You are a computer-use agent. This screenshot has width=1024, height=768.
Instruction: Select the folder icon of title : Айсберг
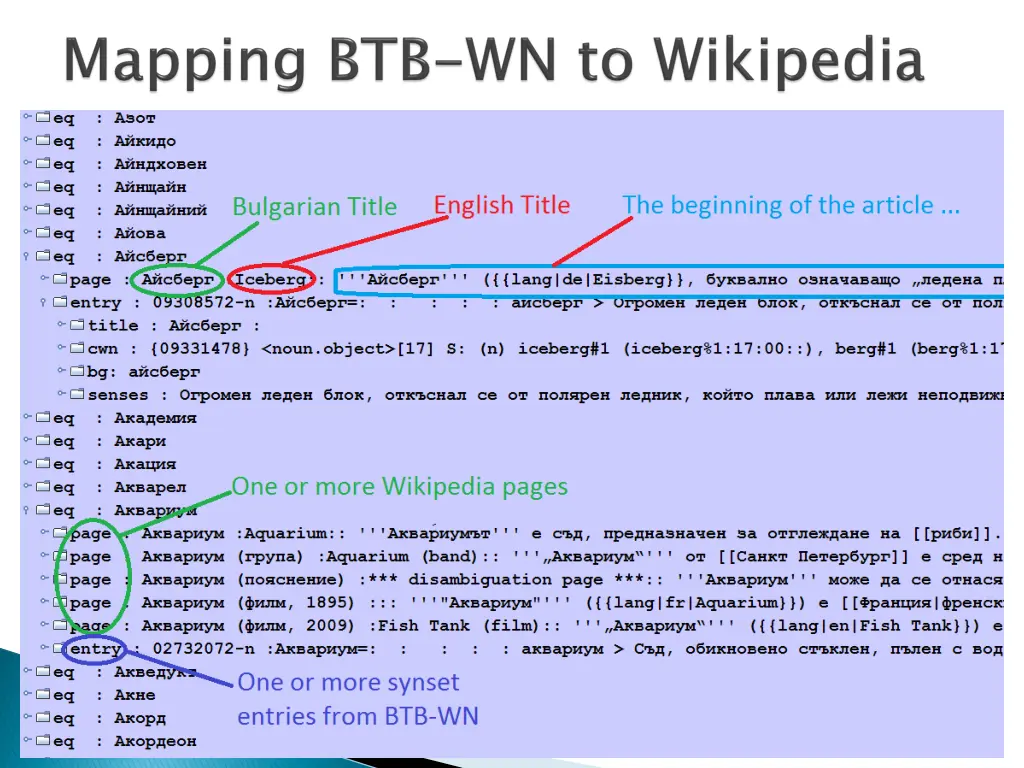pos(77,325)
